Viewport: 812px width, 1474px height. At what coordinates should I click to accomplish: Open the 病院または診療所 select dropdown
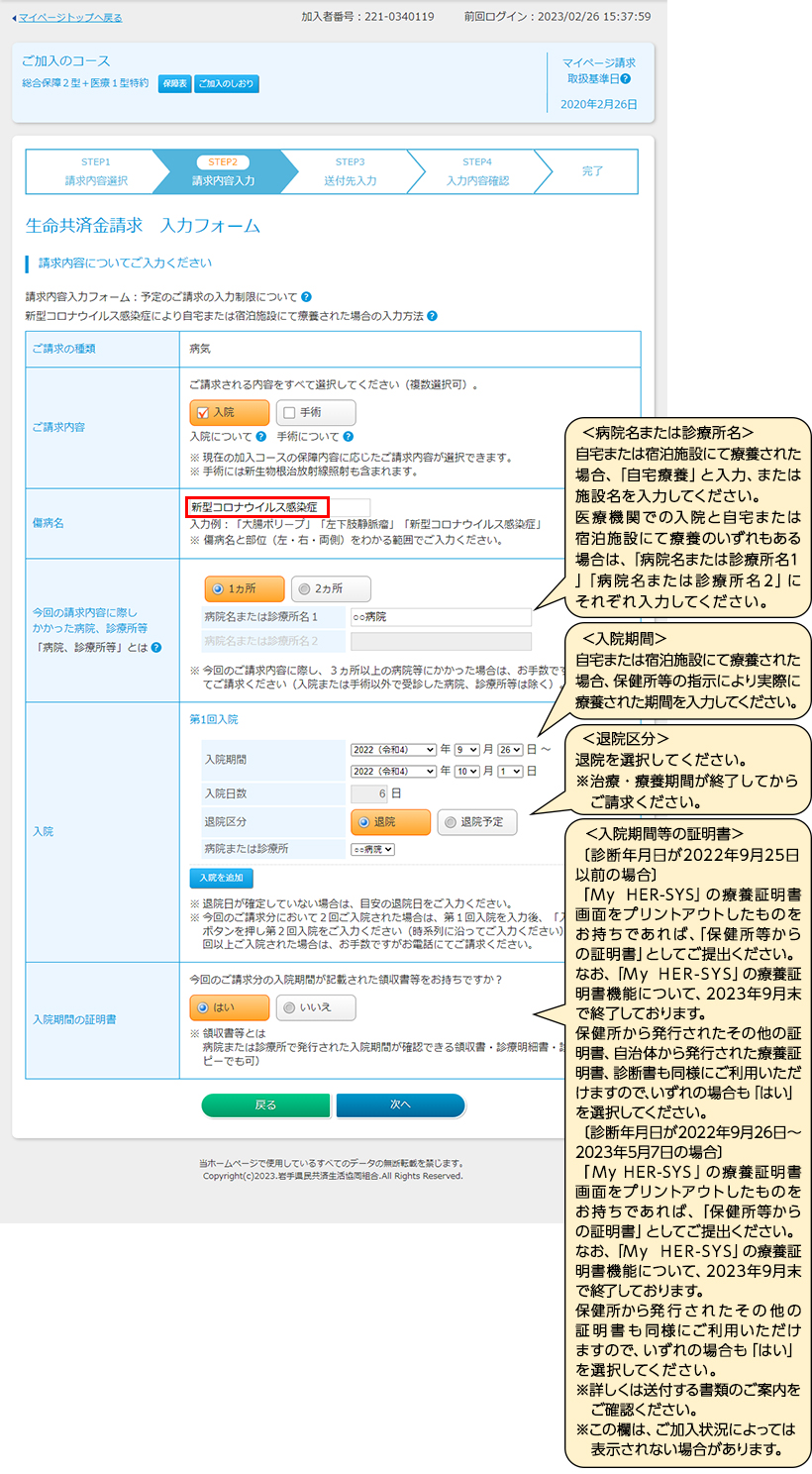[372, 849]
